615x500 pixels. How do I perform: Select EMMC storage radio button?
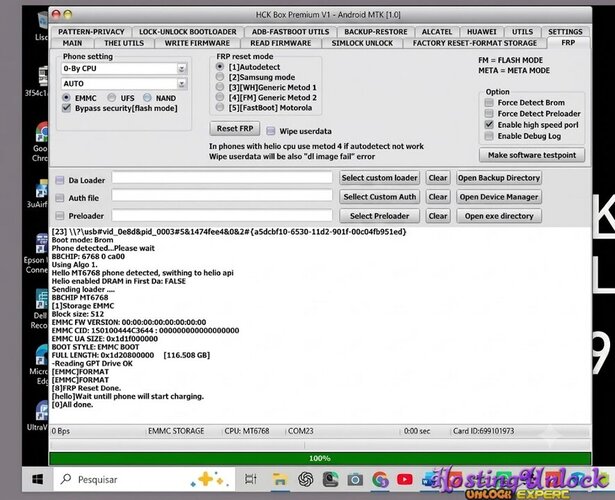[x=66, y=98]
